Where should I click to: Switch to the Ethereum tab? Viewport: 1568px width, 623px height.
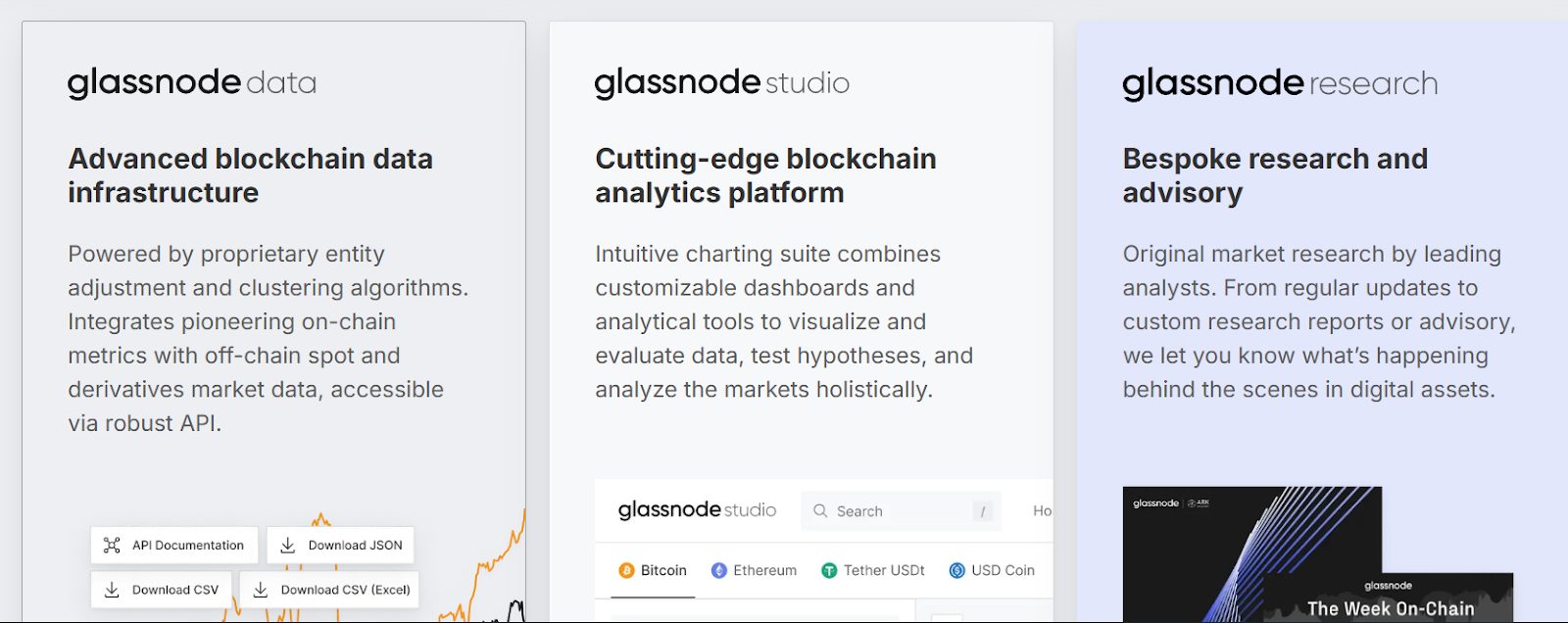pyautogui.click(x=754, y=570)
